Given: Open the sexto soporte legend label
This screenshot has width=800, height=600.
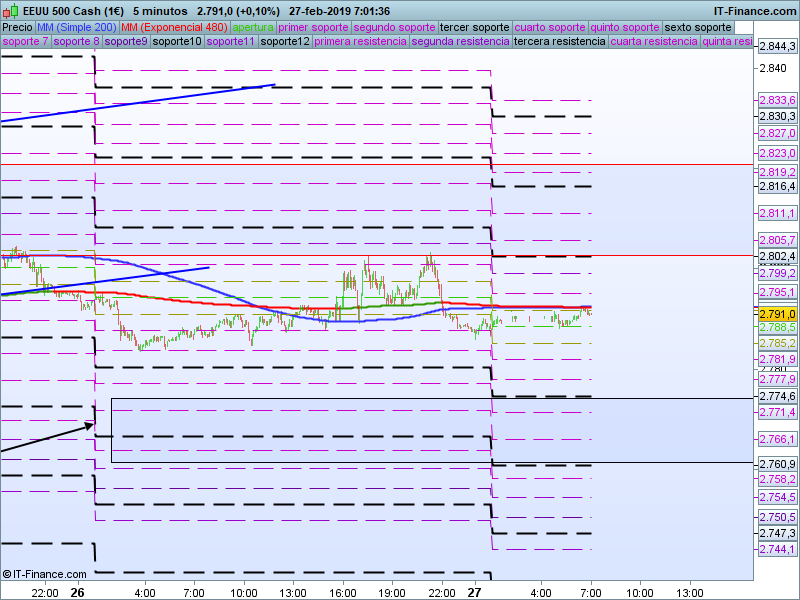Looking at the screenshot, I should point(698,27).
